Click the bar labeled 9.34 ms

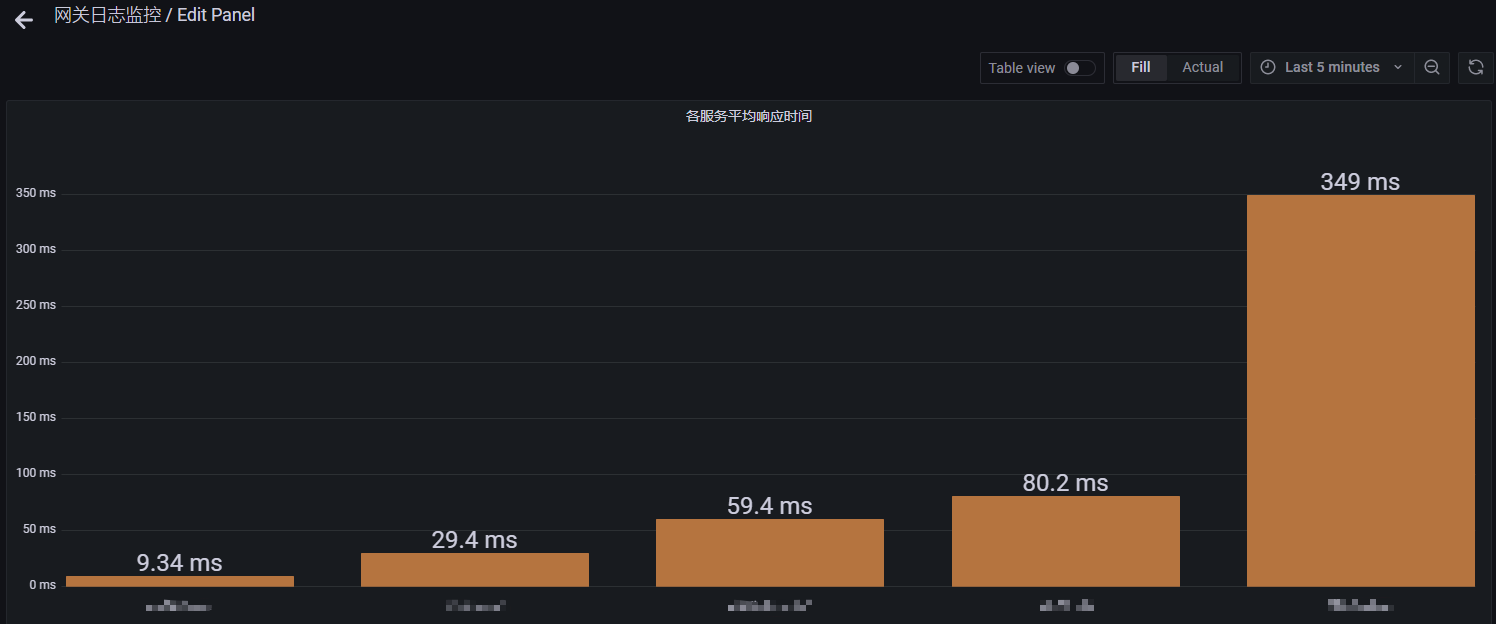point(178,580)
